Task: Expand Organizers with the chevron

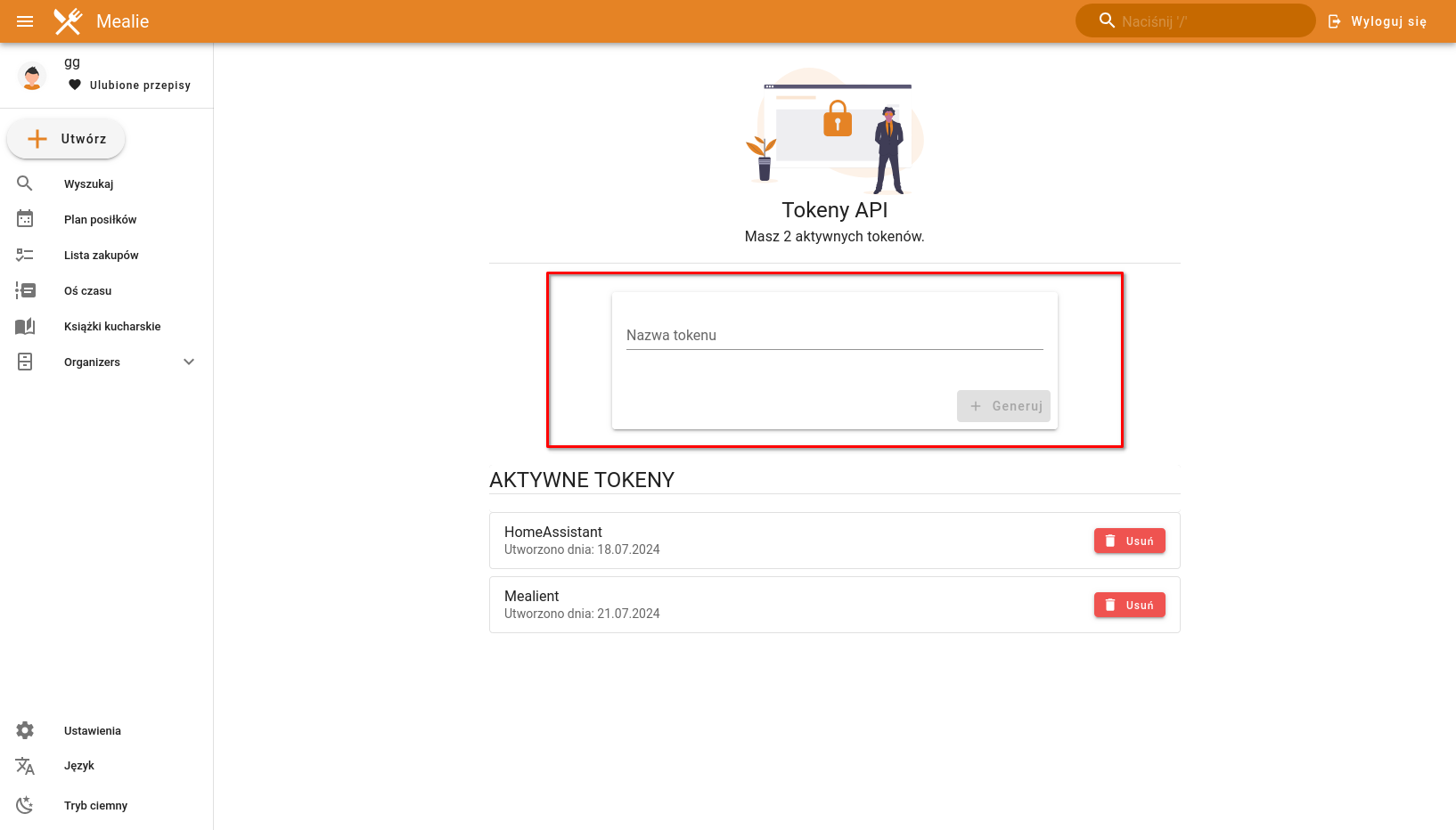Action: click(x=189, y=362)
